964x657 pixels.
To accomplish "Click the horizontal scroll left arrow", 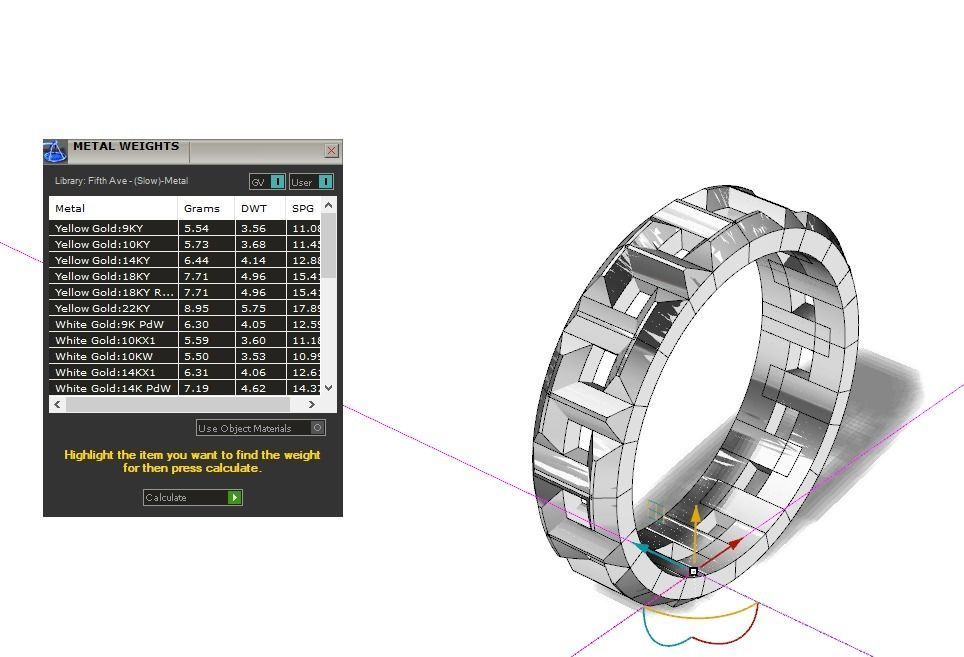I will [57, 404].
